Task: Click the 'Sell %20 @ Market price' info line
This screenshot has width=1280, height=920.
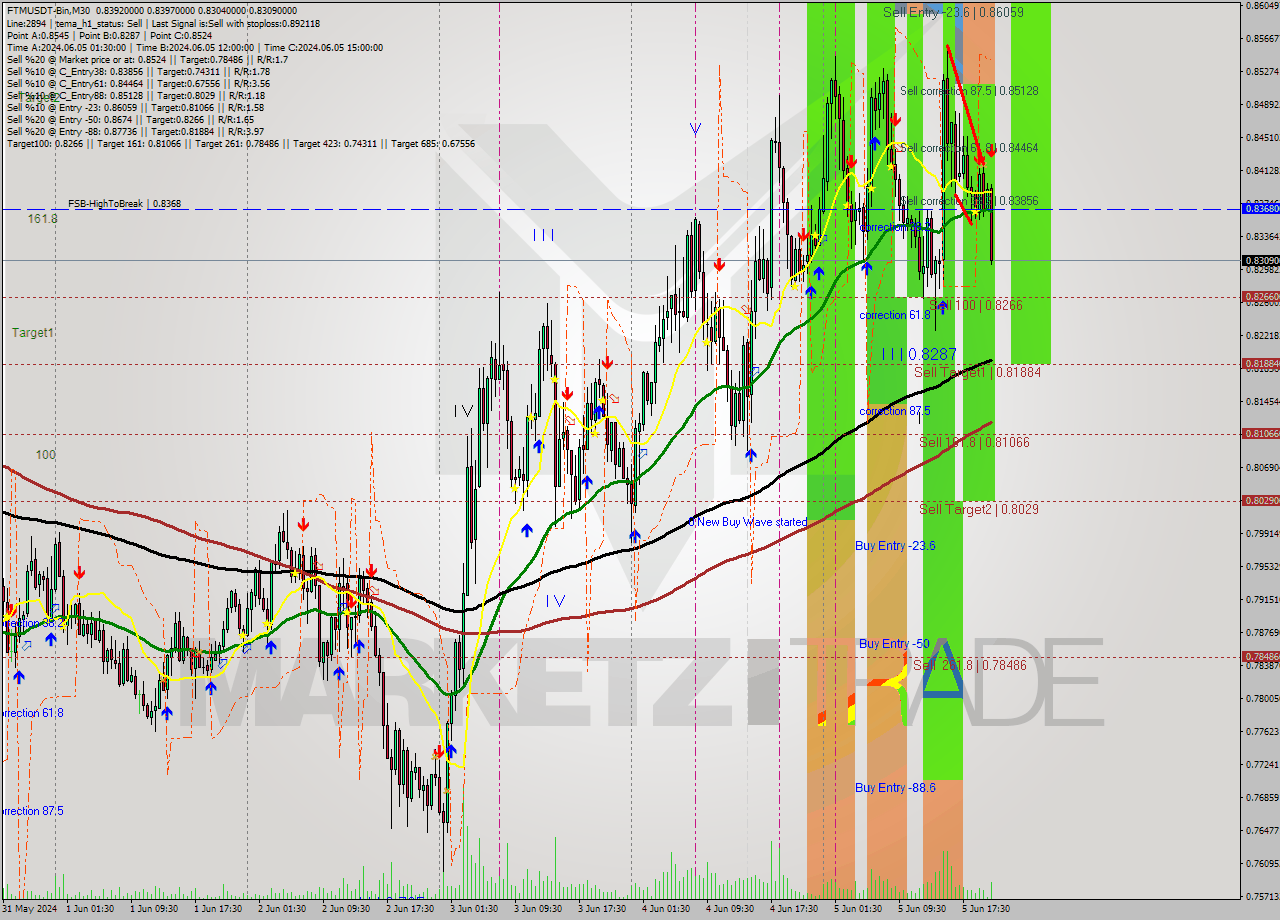Action: pos(147,60)
